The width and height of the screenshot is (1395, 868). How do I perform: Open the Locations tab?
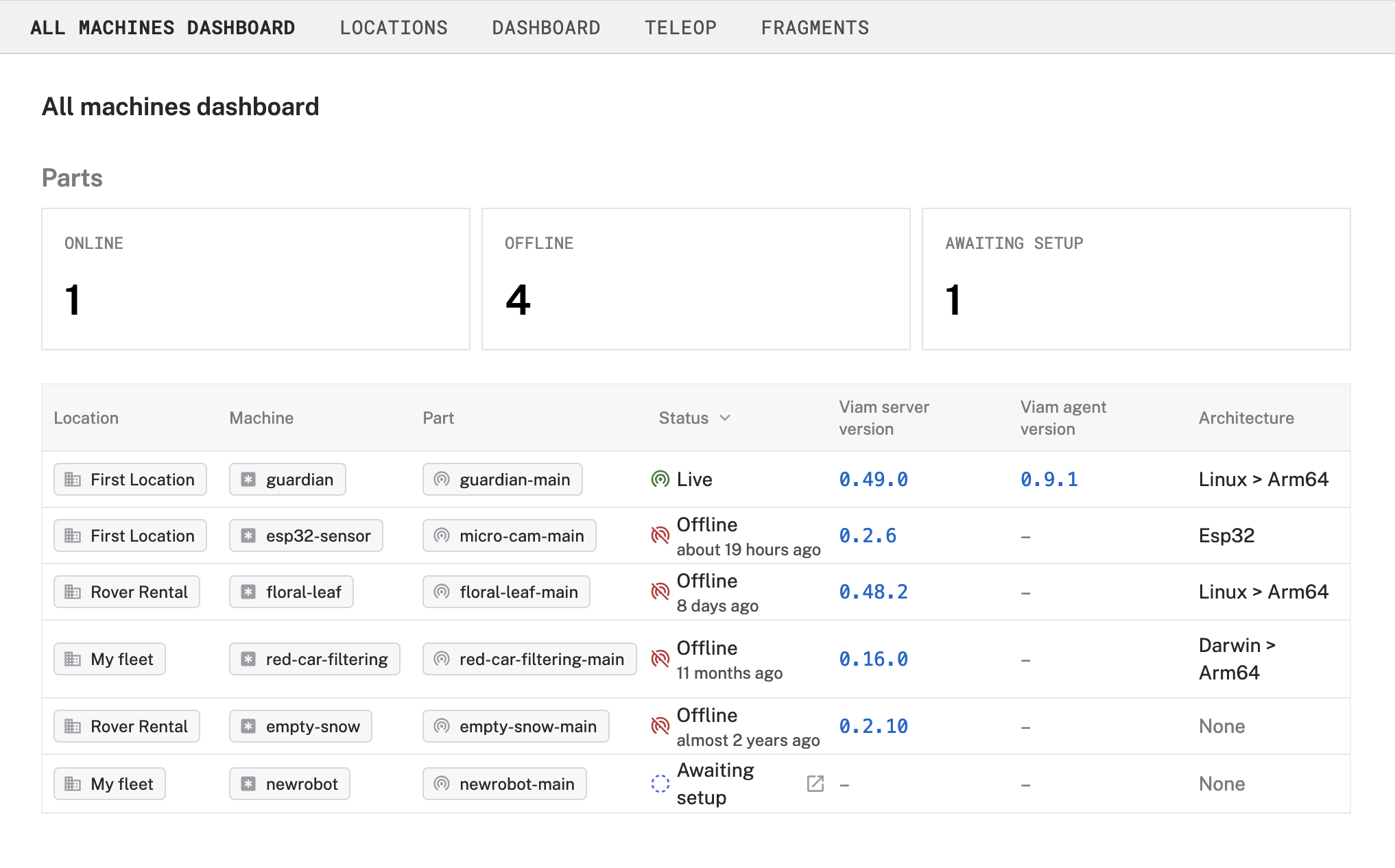tap(394, 27)
